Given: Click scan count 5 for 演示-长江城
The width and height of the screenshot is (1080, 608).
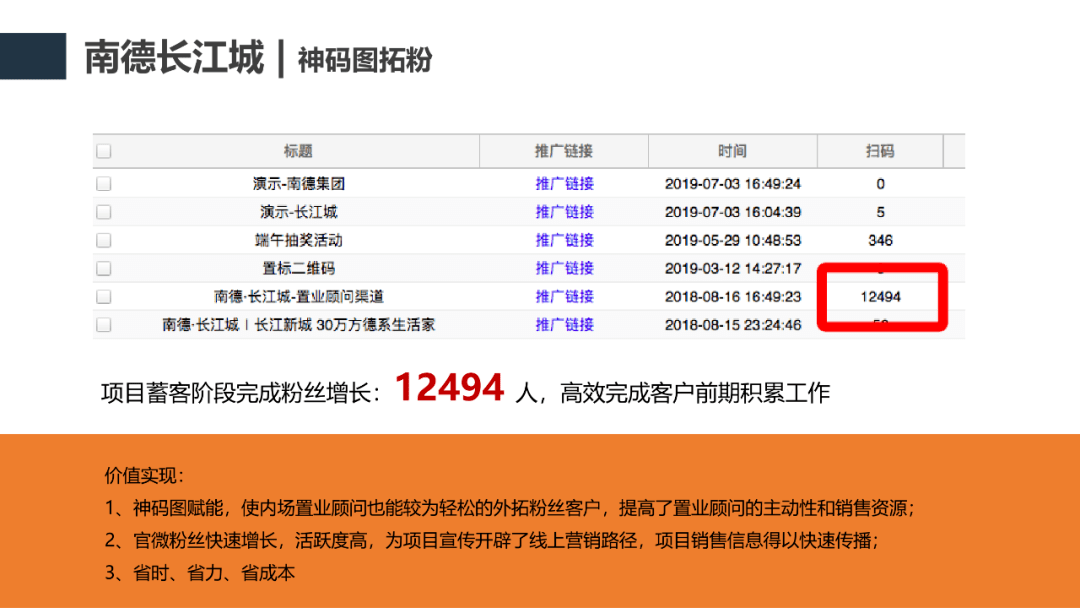Looking at the screenshot, I should [x=880, y=212].
